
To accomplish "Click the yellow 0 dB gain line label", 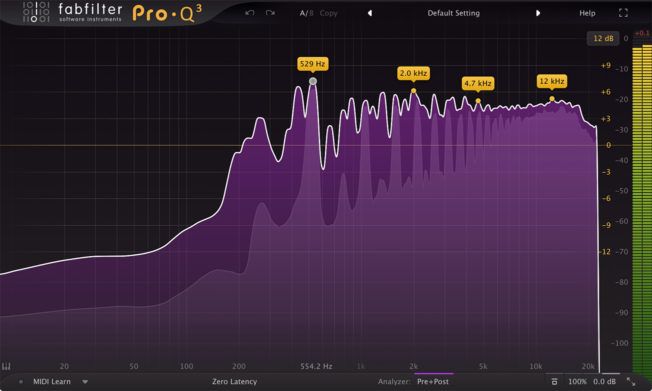I will [609, 145].
